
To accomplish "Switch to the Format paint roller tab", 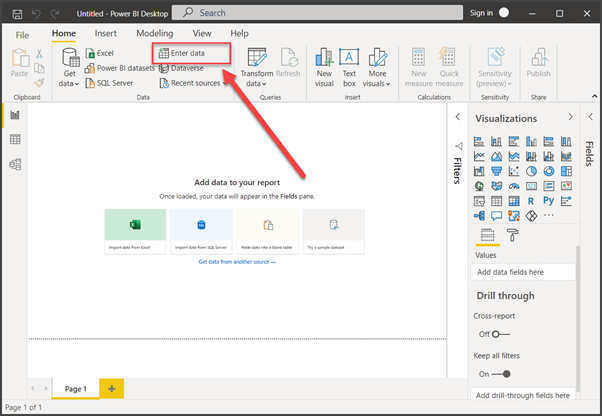I will (513, 234).
